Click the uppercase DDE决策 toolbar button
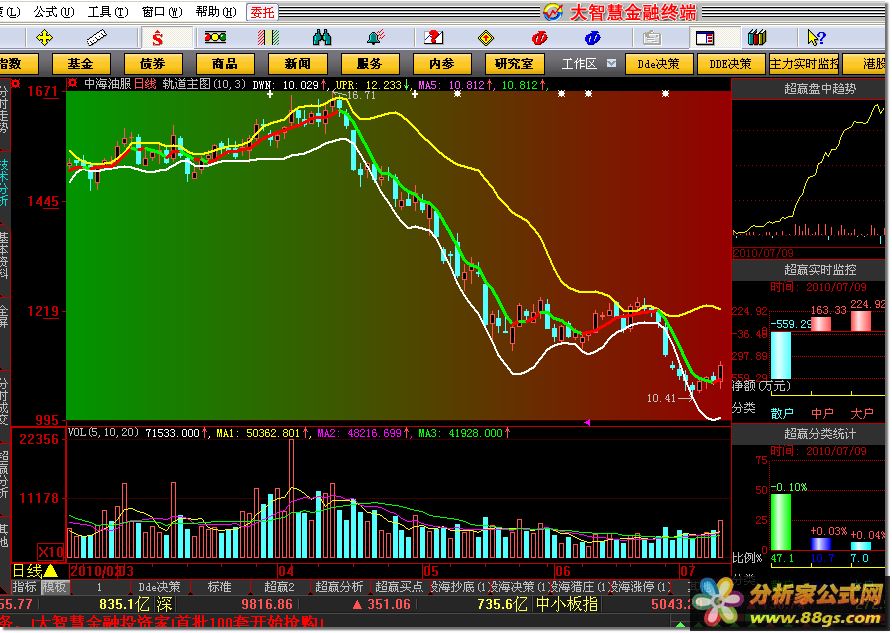 coord(730,64)
